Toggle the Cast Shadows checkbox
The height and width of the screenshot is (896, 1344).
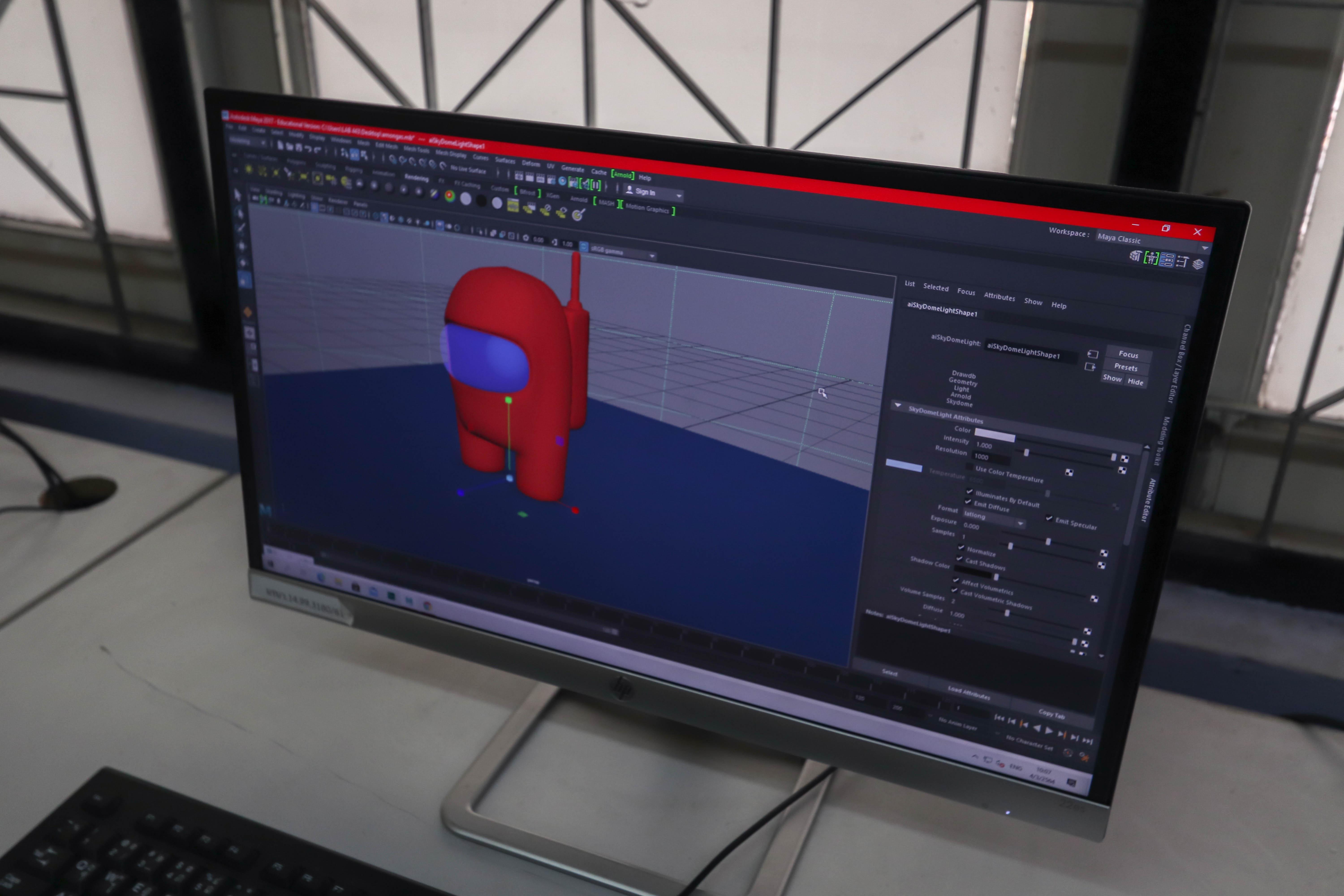pos(959,559)
